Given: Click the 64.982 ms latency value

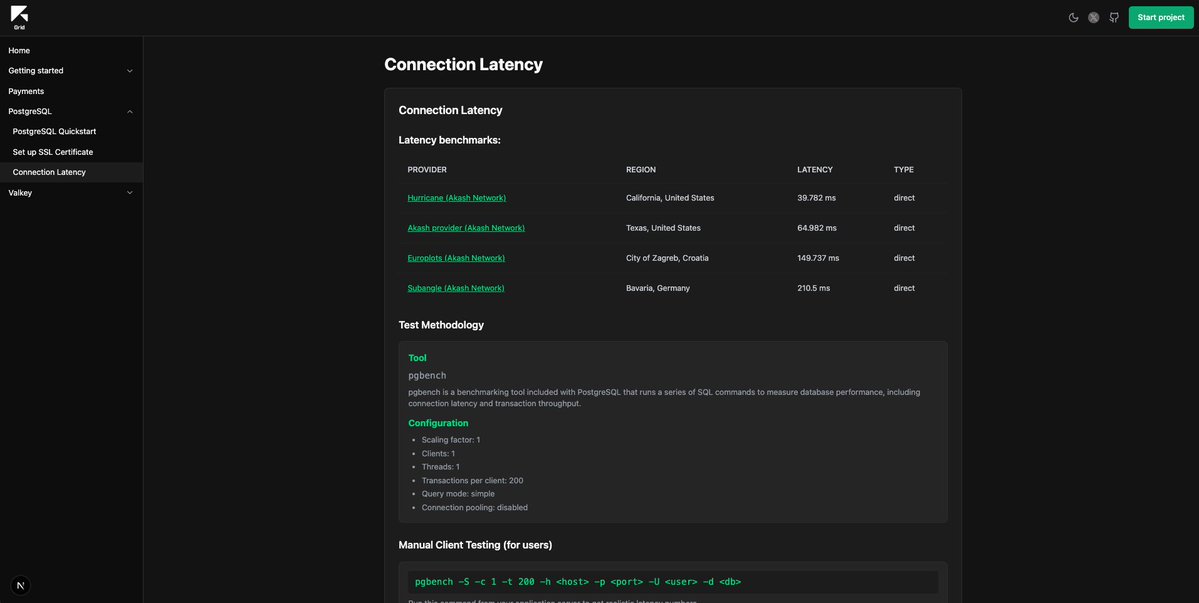Looking at the screenshot, I should [817, 228].
